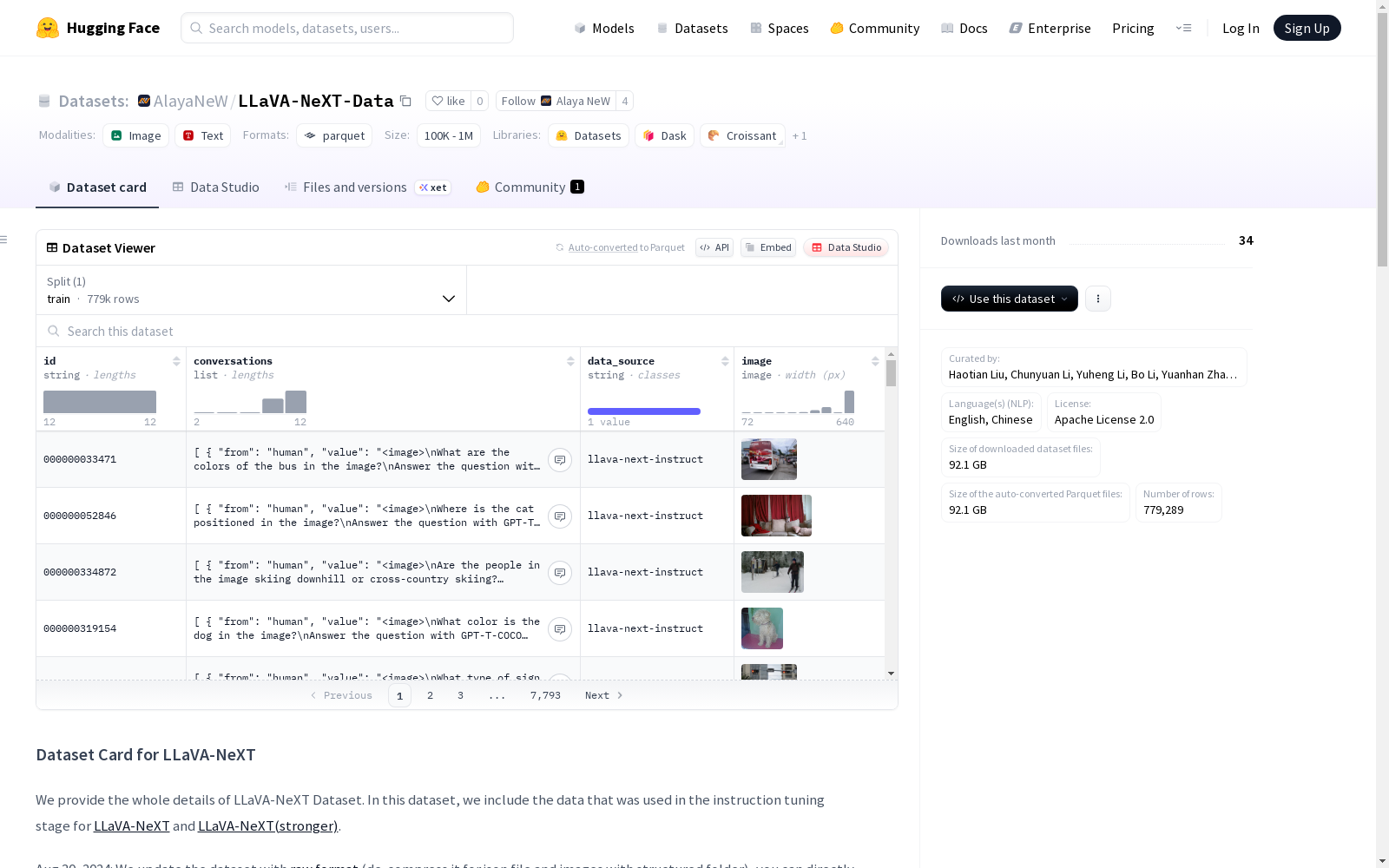This screenshot has width=1389, height=868.
Task: Select the parquet format tag
Action: pyautogui.click(x=334, y=135)
